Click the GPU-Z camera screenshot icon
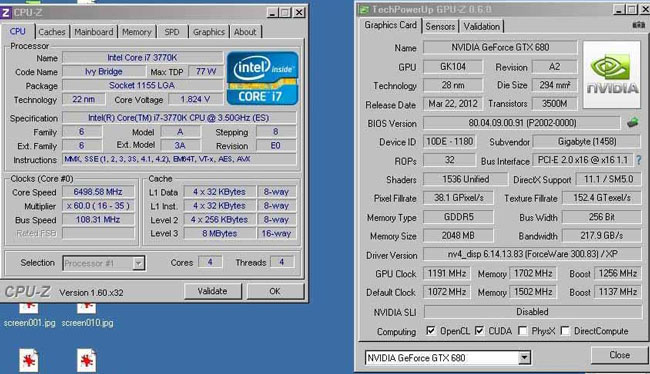 (x=638, y=25)
